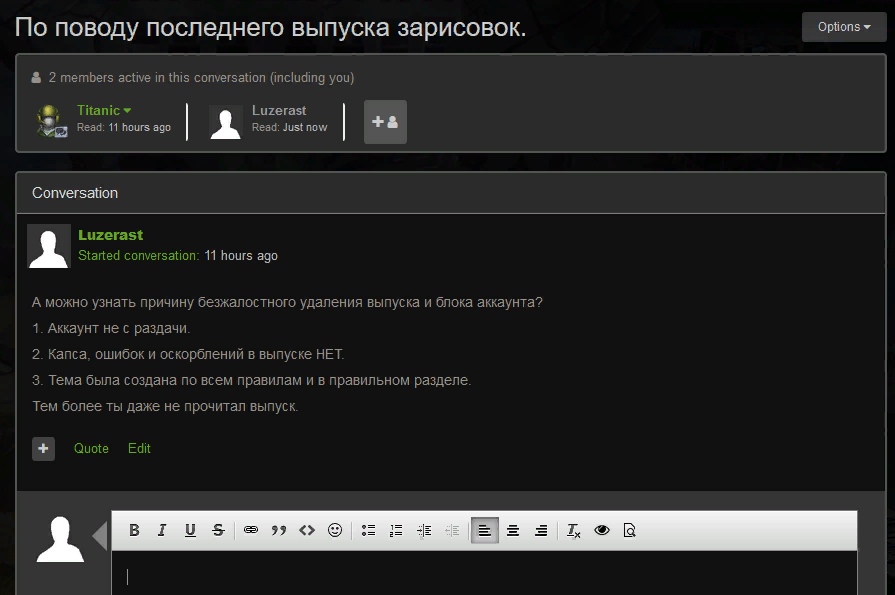Insert a quote block in the editor
The image size is (895, 595).
point(279,530)
